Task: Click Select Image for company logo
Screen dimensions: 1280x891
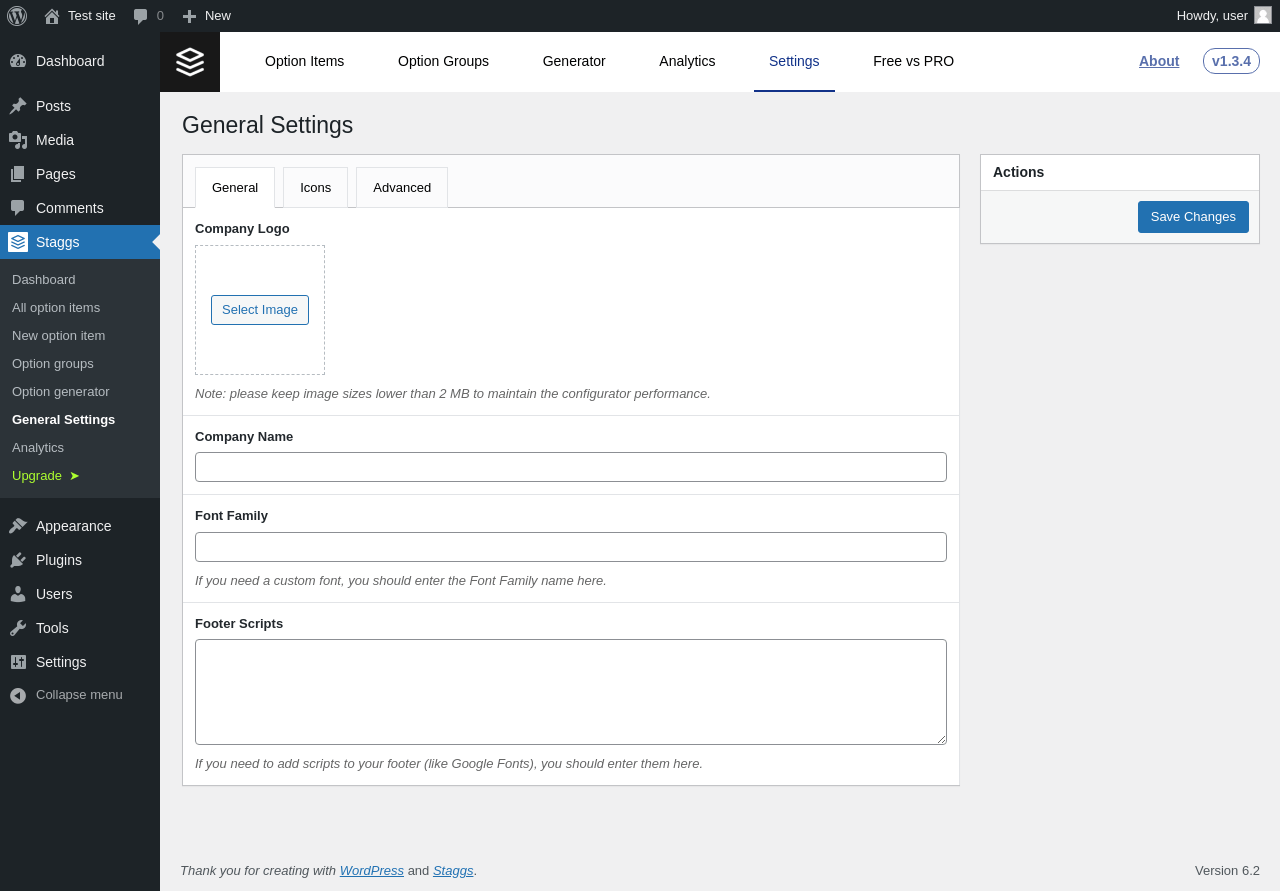Action: (260, 310)
